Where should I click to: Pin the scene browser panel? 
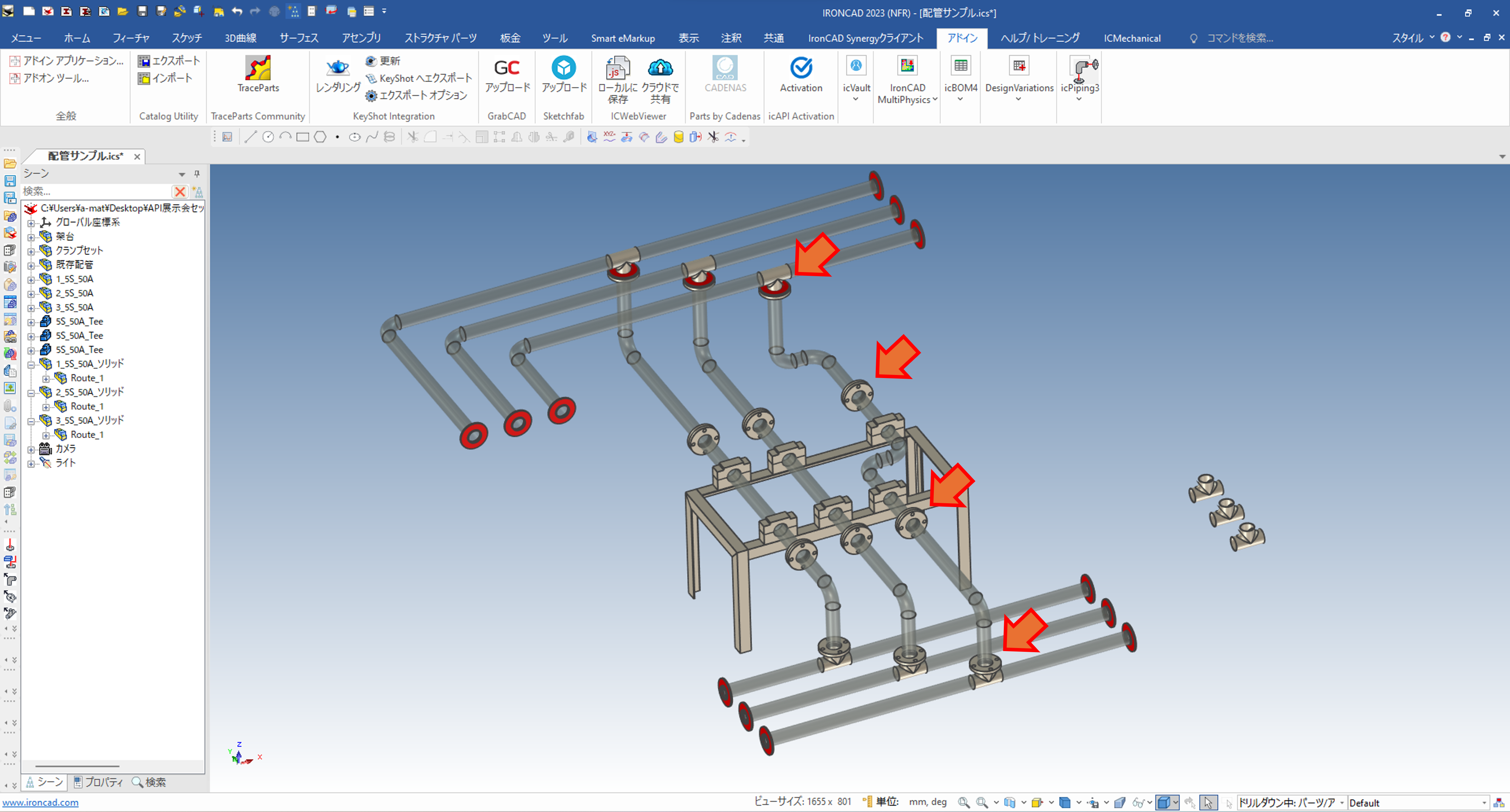pos(197,174)
